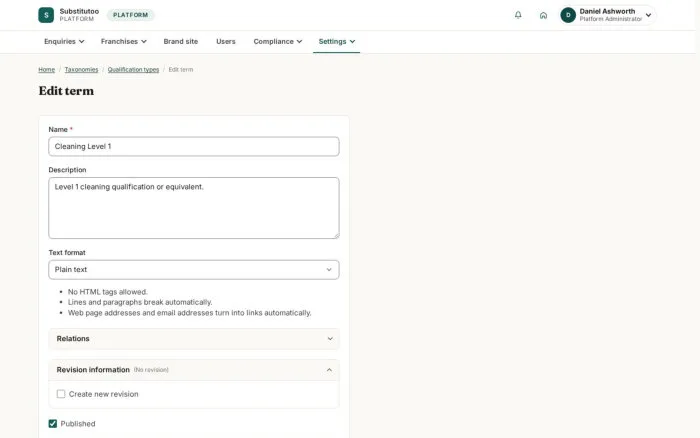Viewport: 700px width, 438px height.
Task: Click the home icon in header
Action: 543,15
